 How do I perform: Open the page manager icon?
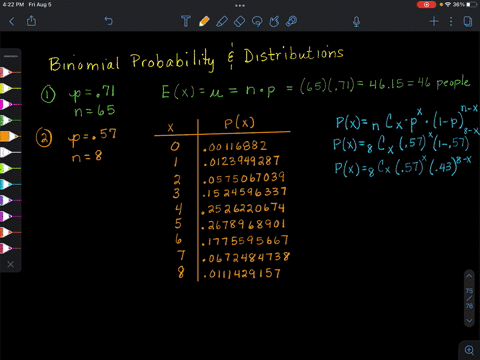(468, 22)
